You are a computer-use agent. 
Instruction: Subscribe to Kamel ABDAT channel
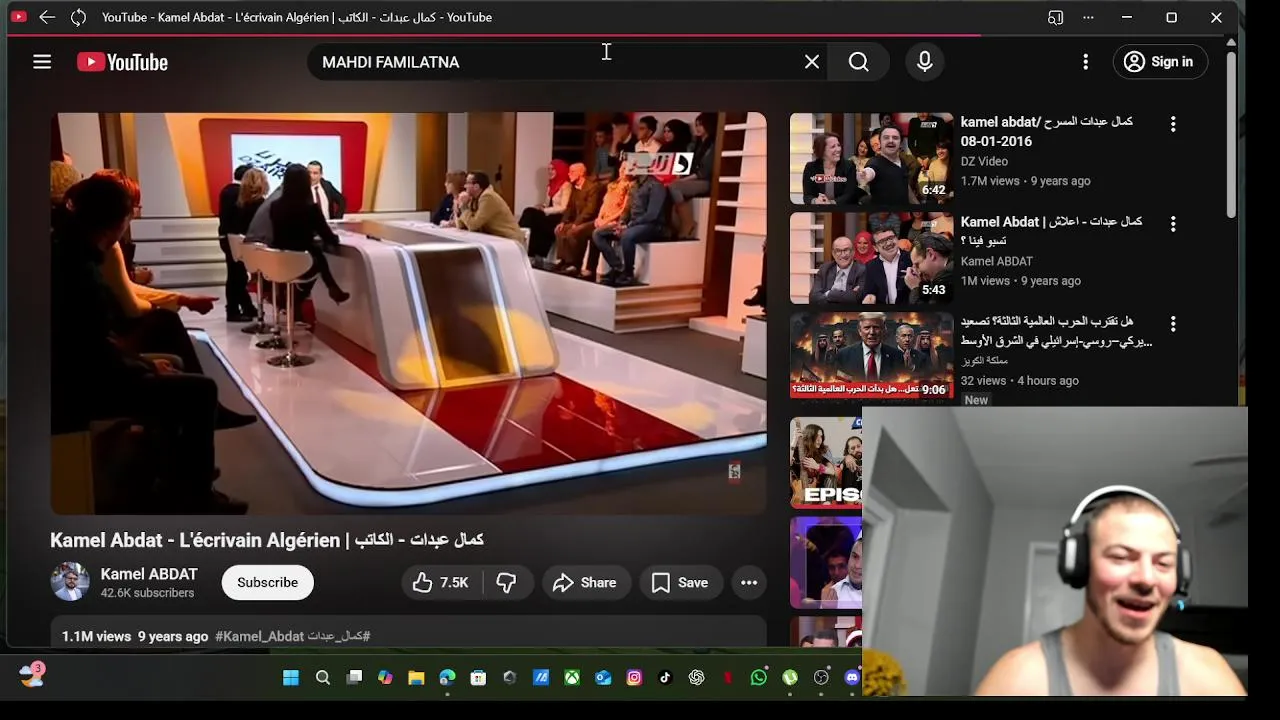click(267, 582)
